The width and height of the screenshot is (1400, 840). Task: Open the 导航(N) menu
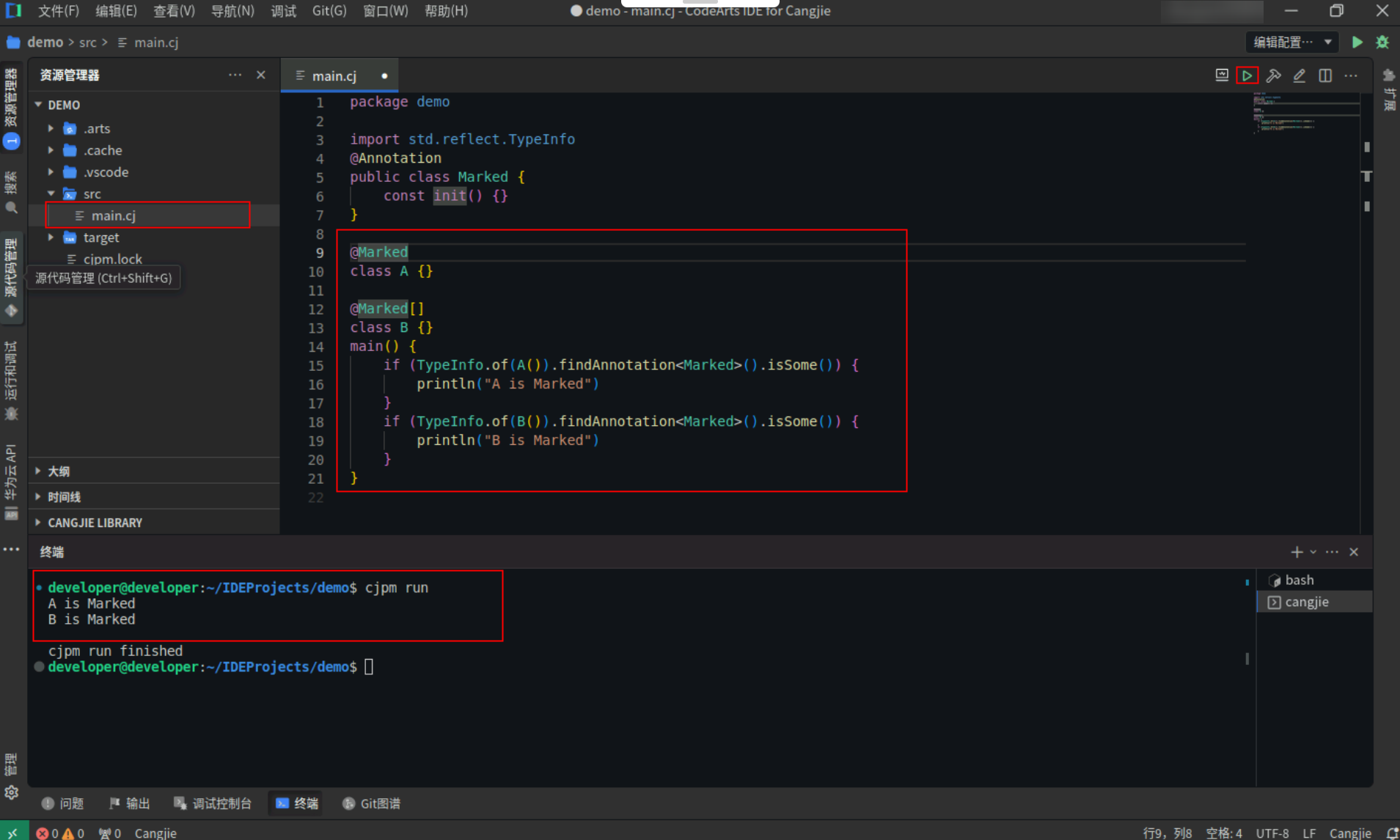click(232, 11)
